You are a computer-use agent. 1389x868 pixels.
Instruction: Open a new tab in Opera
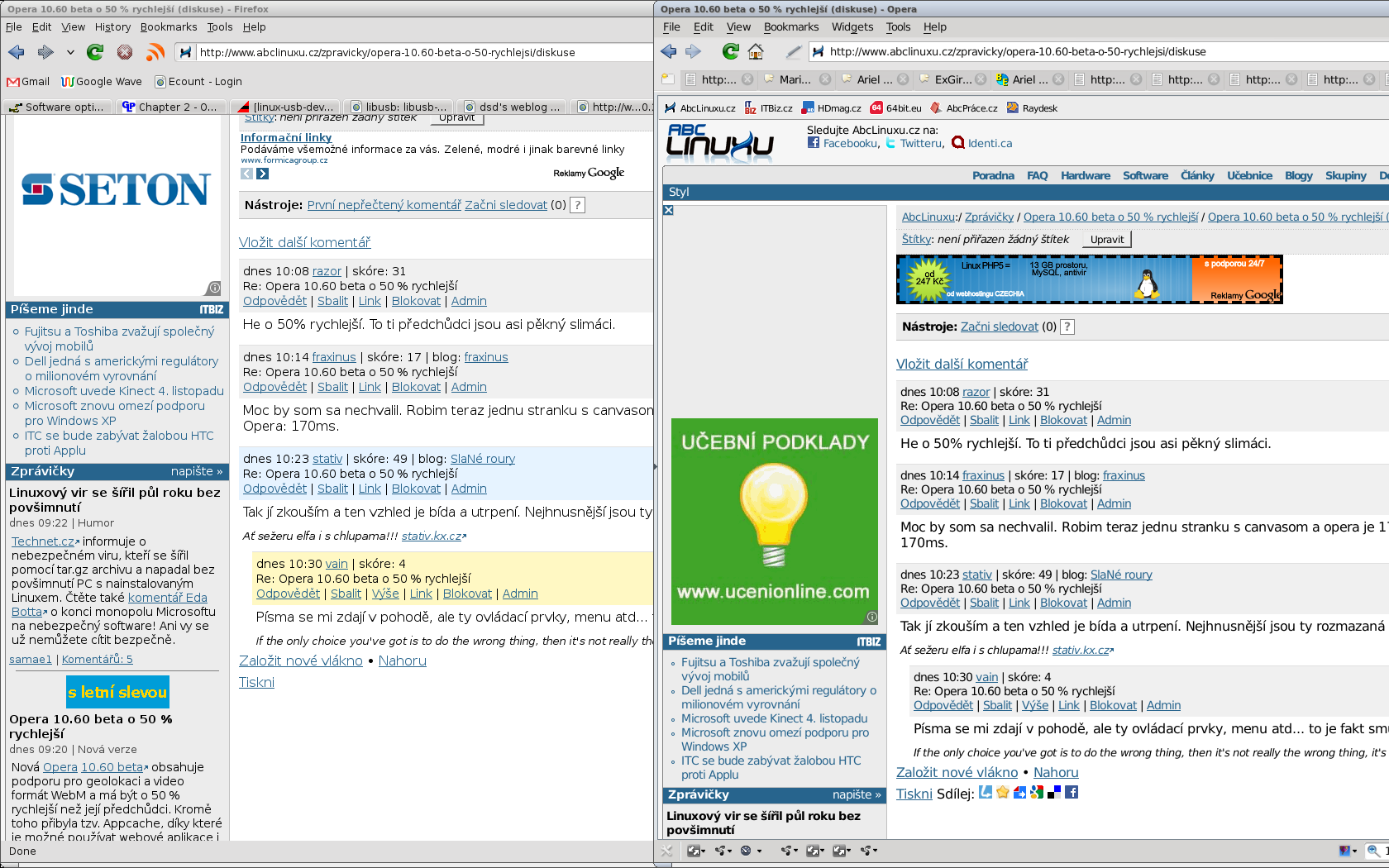coord(668,79)
